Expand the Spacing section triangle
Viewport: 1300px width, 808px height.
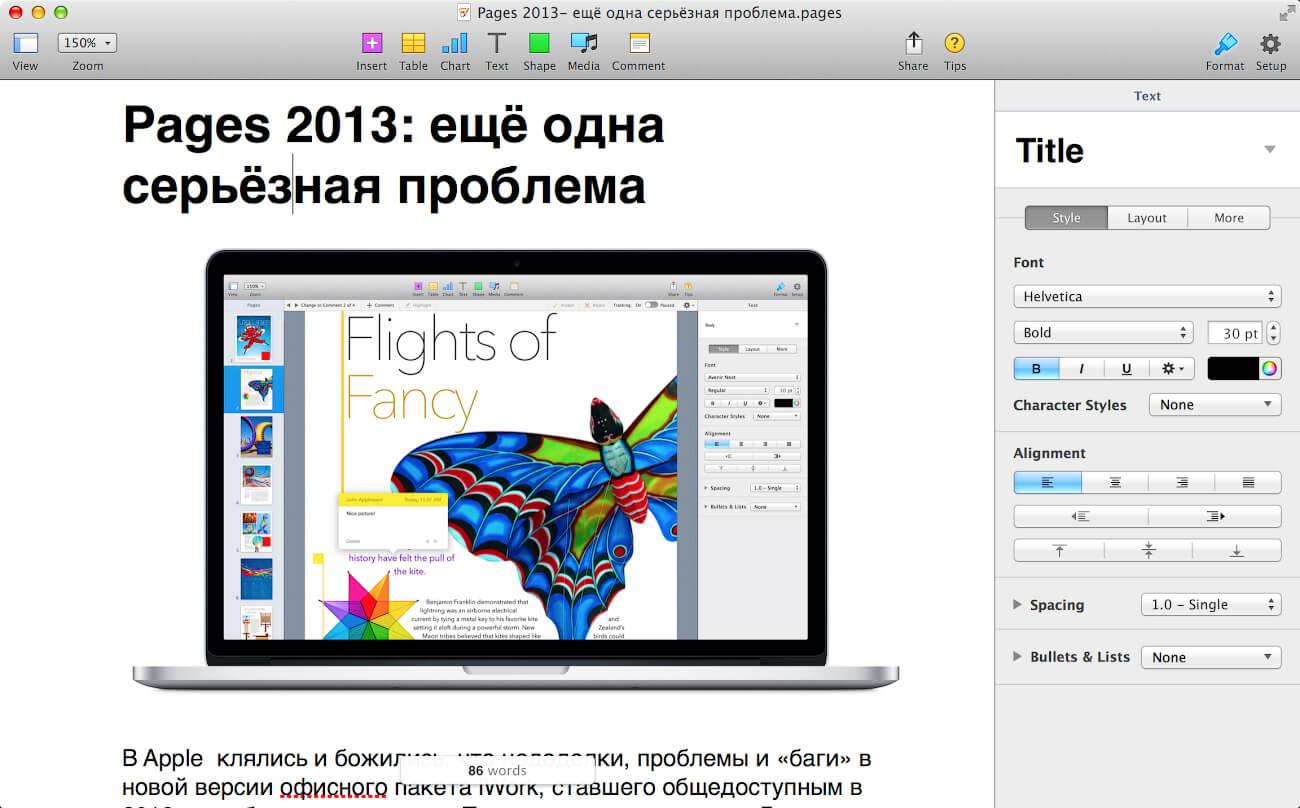1017,605
